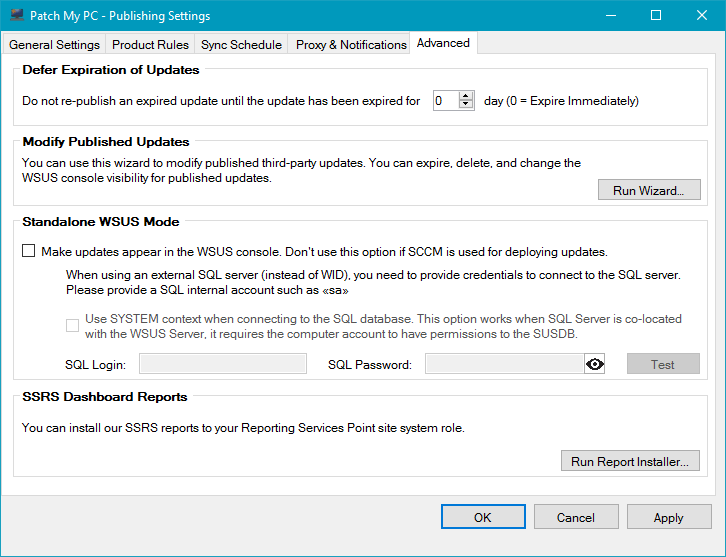
Task: Toggle the Use SYSTEM context checkbox
Action: (72, 325)
